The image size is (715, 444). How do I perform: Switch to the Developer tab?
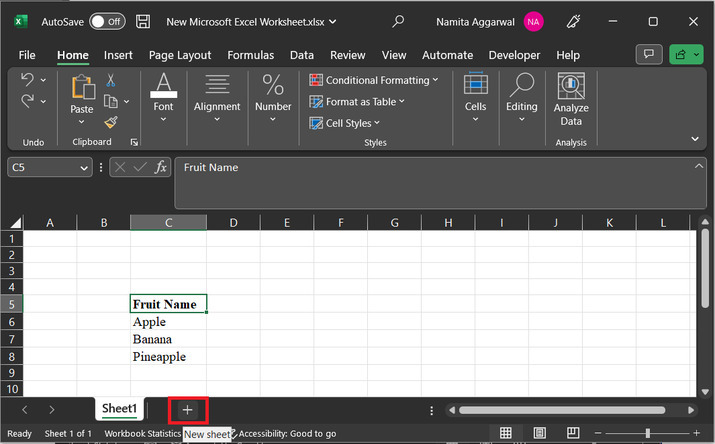point(514,55)
